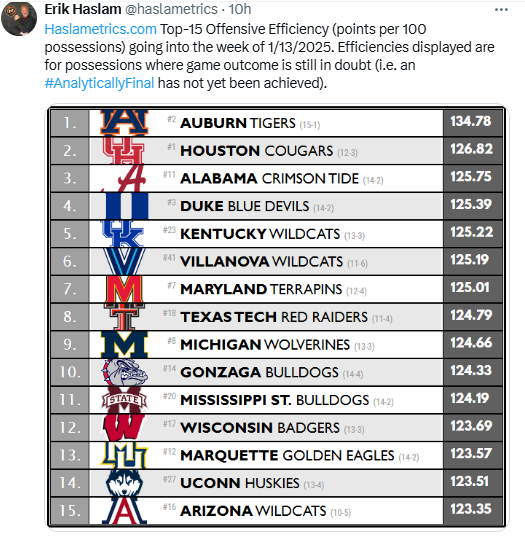This screenshot has width=525, height=540.
Task: Click the Villanova V logo
Action: (124, 261)
